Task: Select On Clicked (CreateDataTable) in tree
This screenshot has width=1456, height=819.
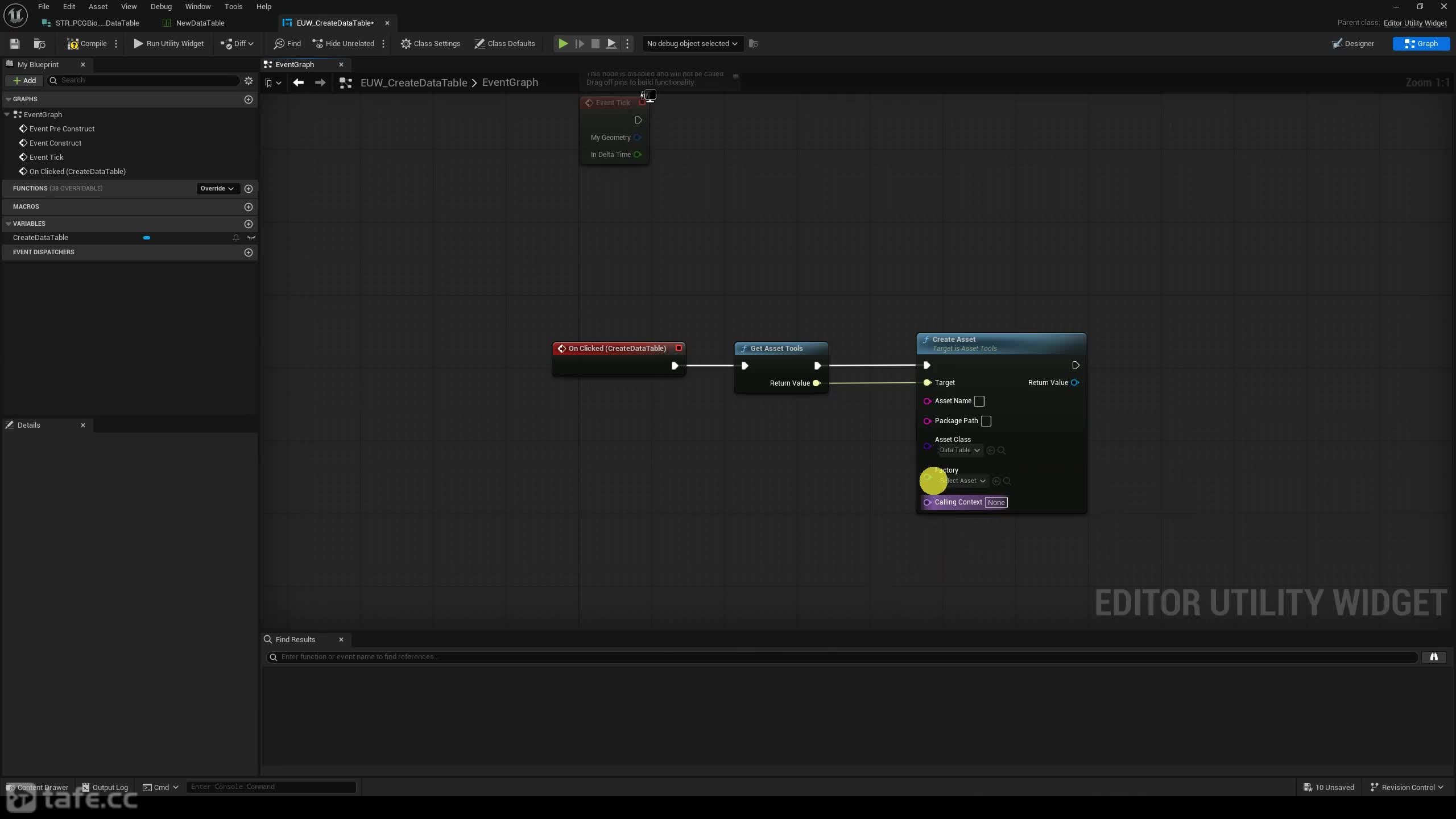Action: (77, 172)
